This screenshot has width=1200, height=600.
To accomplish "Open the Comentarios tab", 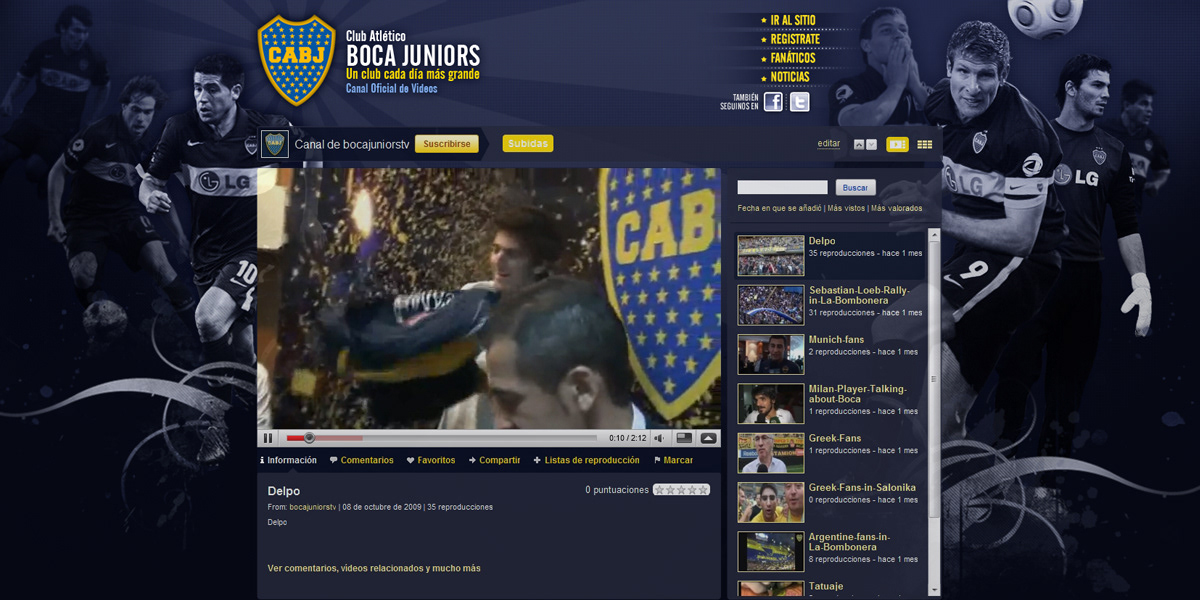I will (x=361, y=461).
